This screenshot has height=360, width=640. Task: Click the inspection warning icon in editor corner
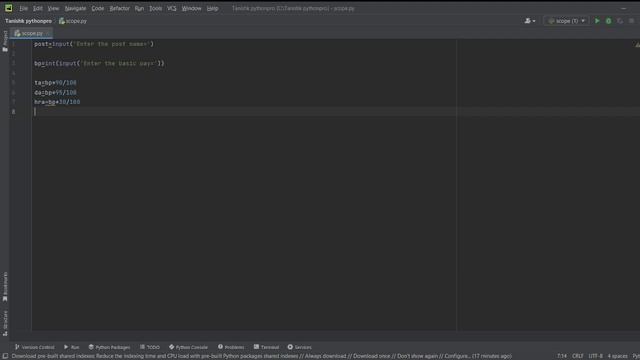(x=637, y=44)
